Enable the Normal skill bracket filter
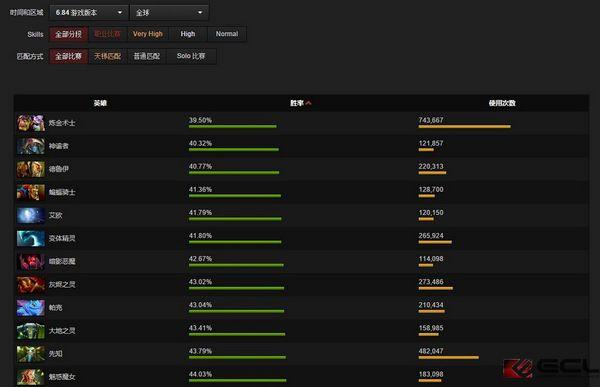600x387 pixels. pyautogui.click(x=227, y=34)
